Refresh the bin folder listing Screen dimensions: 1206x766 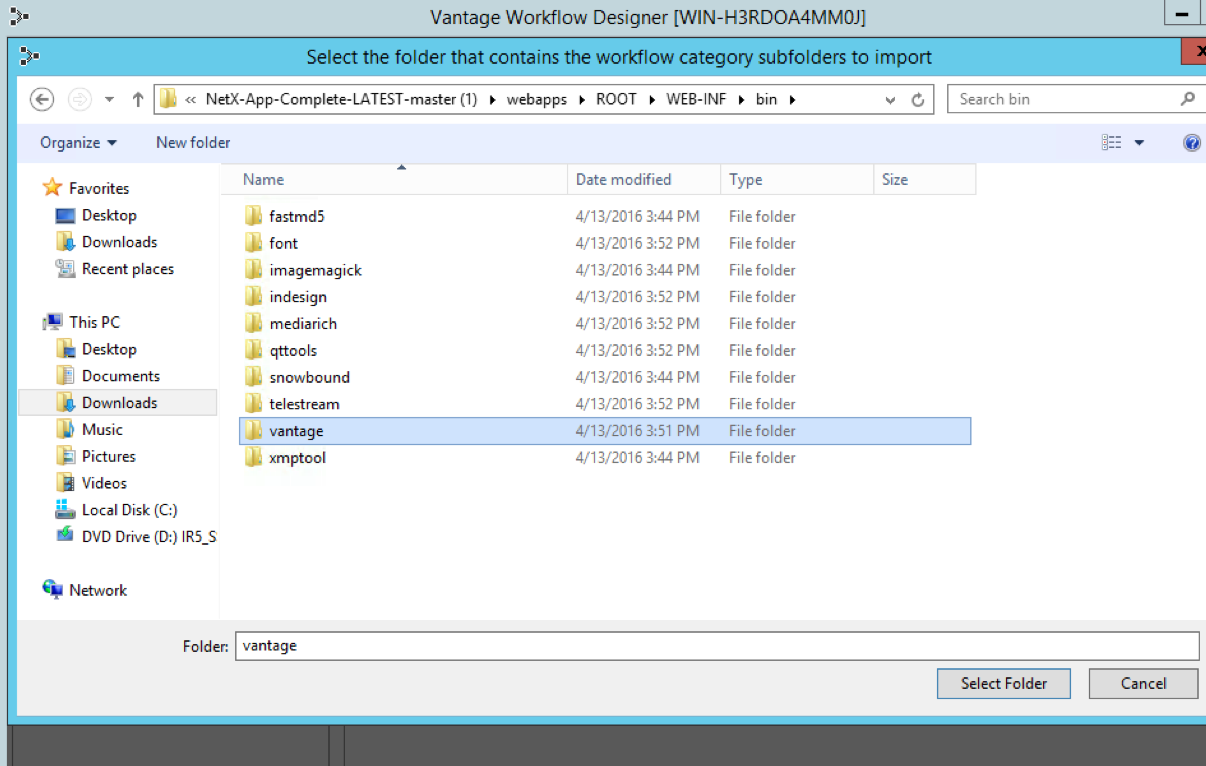[x=918, y=99]
